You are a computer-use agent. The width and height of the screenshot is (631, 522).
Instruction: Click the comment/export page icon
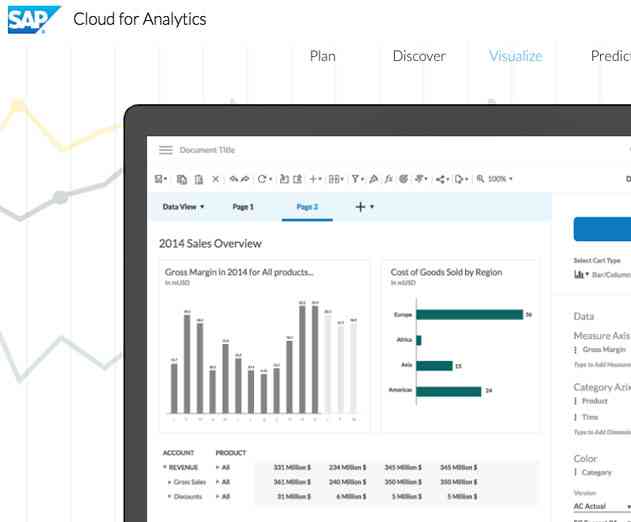click(x=459, y=180)
